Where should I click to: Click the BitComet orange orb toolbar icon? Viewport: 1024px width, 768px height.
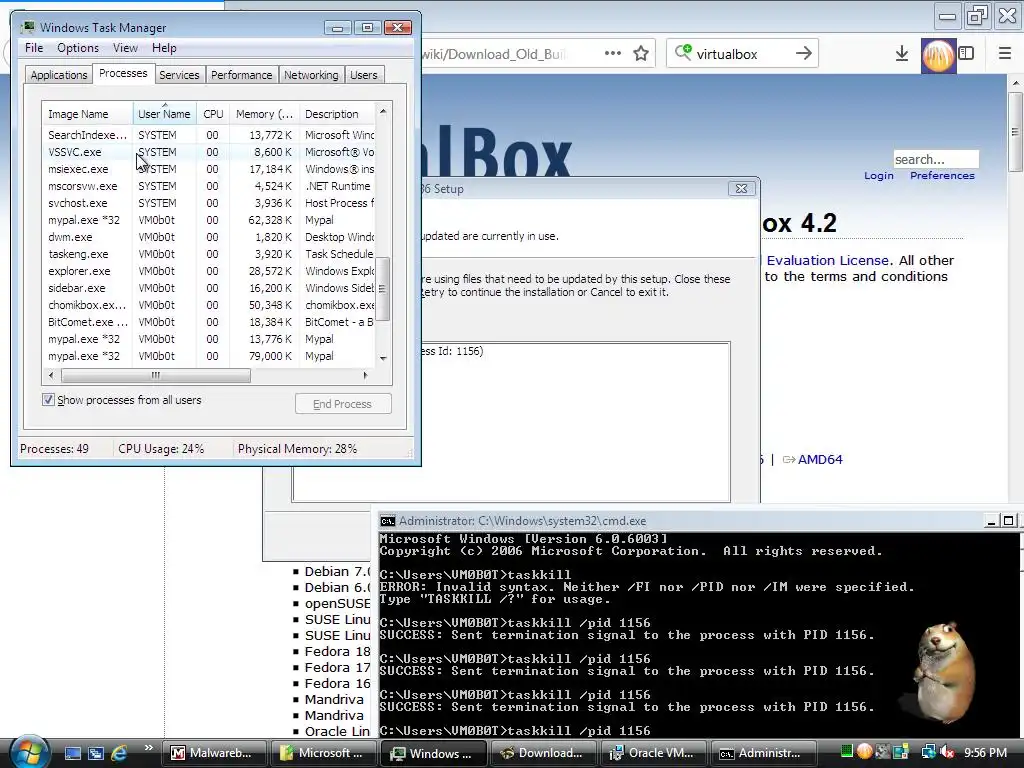click(x=938, y=55)
